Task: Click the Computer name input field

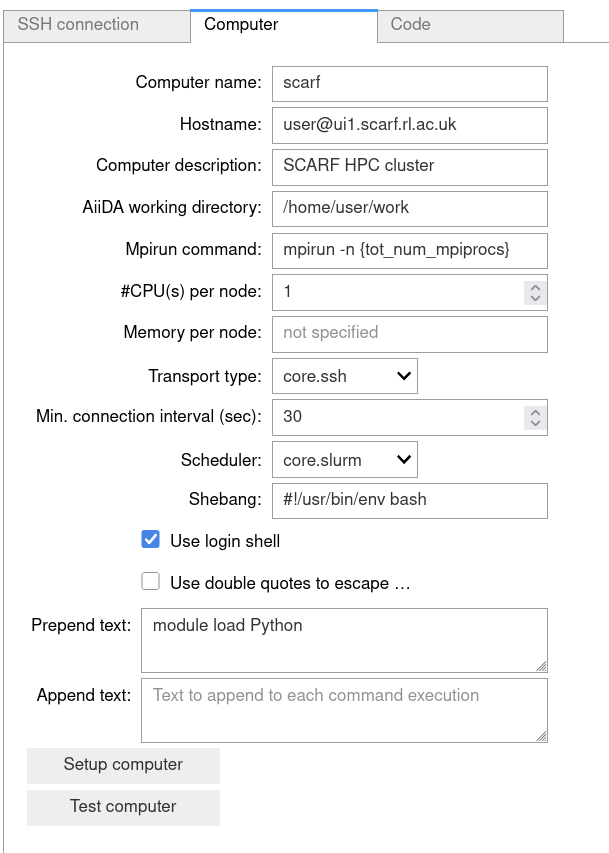Action: (x=409, y=83)
